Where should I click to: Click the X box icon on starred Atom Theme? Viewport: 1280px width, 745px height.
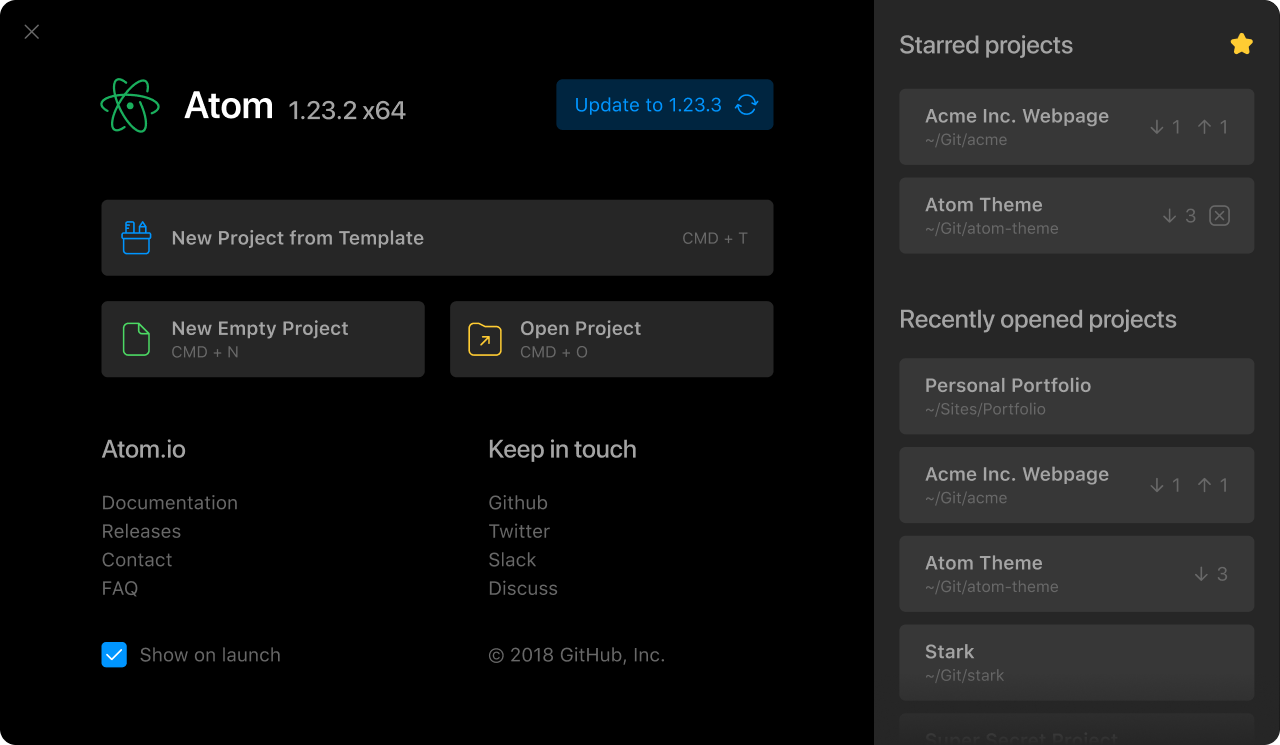(1219, 216)
